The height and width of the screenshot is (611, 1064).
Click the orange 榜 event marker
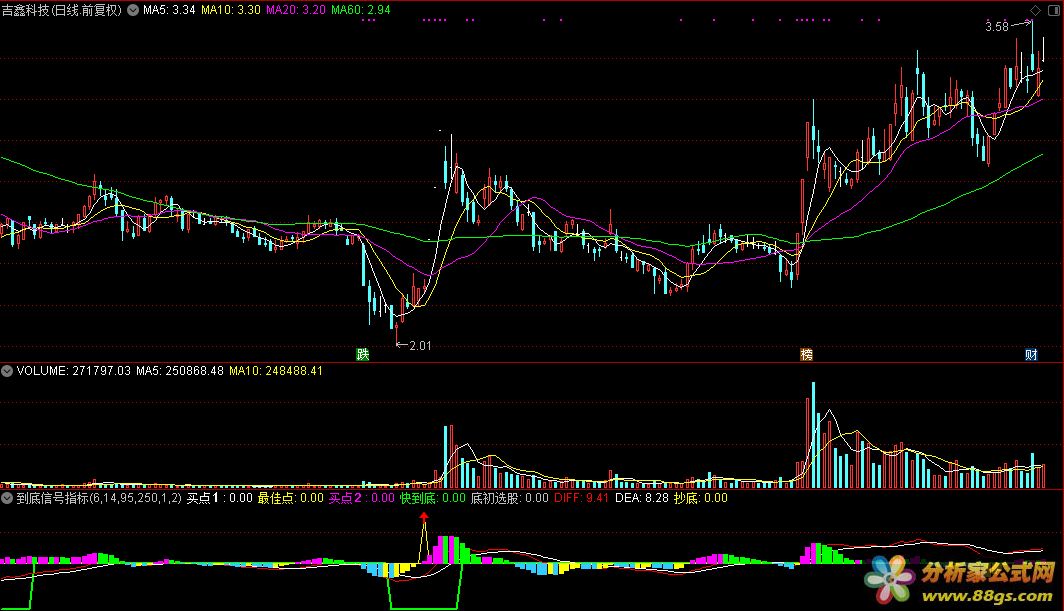point(806,354)
